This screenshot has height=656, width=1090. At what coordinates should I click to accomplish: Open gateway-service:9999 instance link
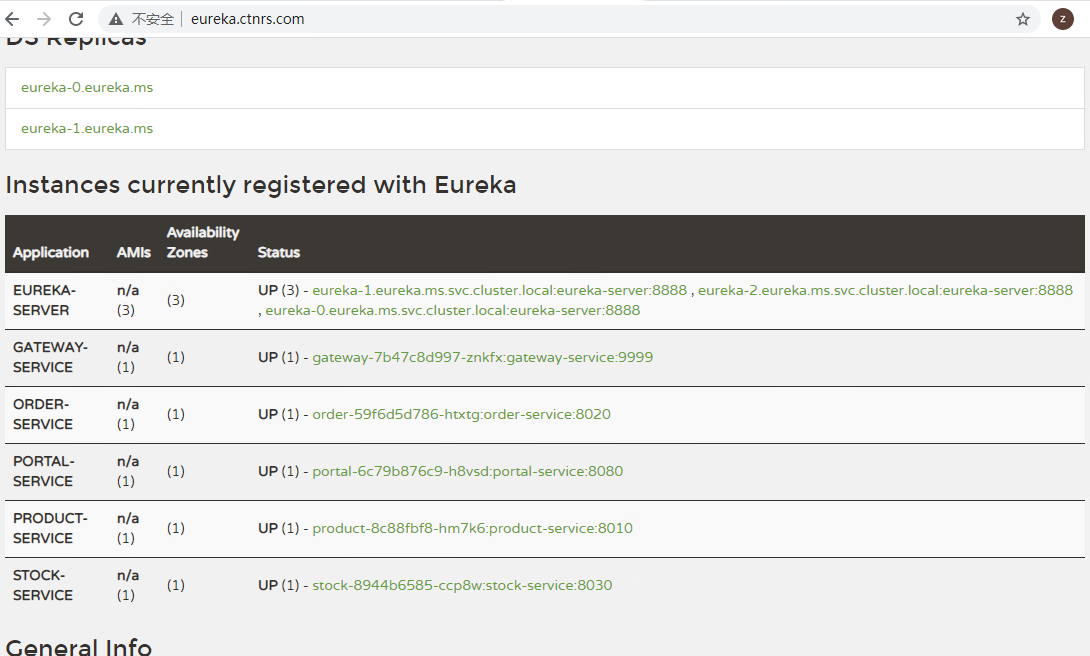coord(482,357)
